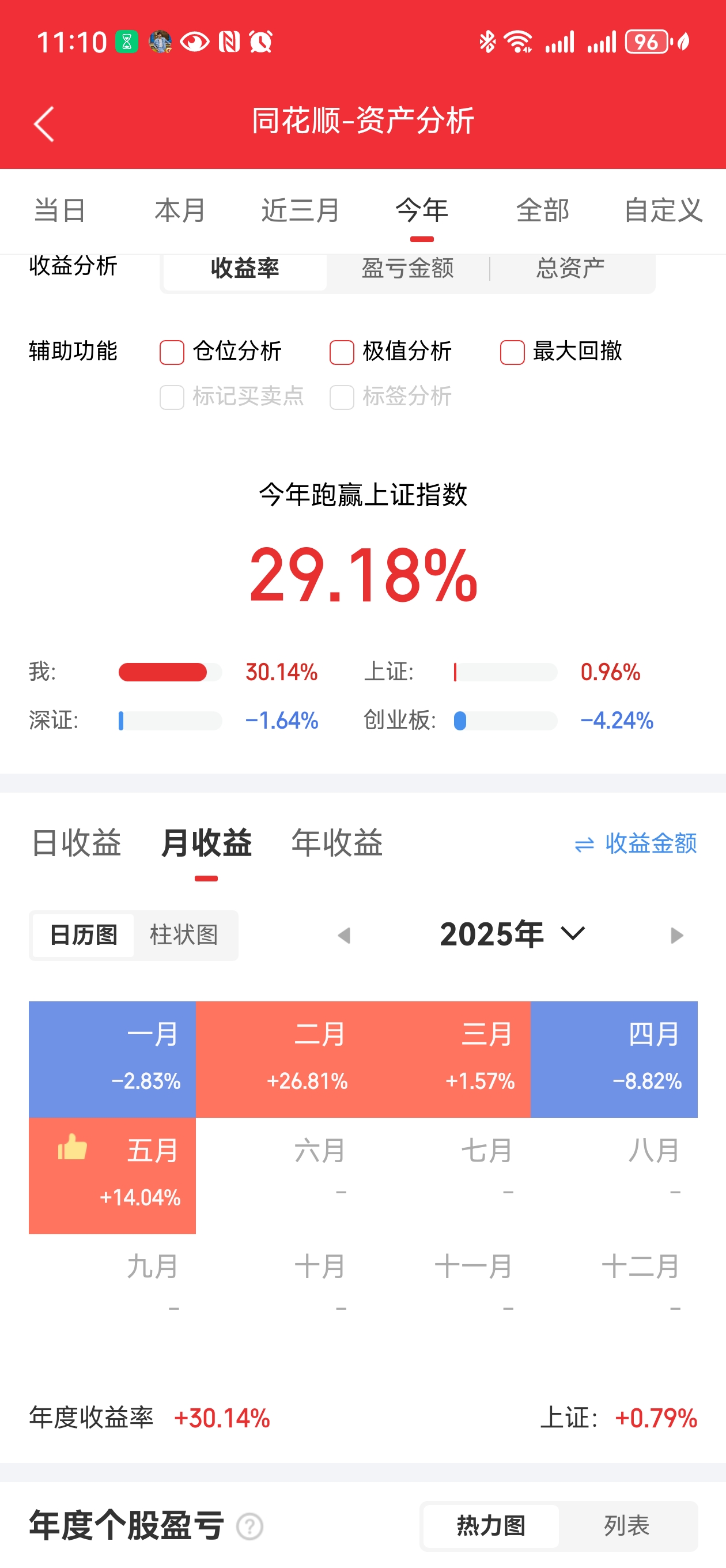Viewport: 726px width, 1568px height.
Task: Open the 二月 +26.81% calendar cell
Action: pos(279,1059)
